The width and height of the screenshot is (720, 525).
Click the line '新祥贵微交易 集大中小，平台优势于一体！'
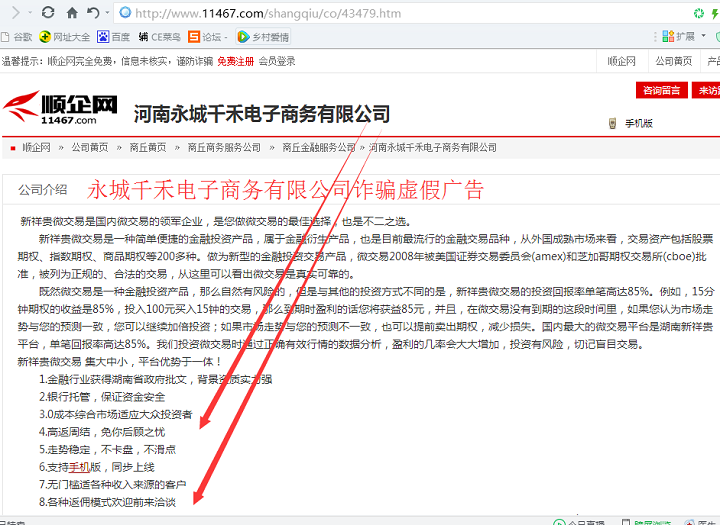(x=119, y=362)
